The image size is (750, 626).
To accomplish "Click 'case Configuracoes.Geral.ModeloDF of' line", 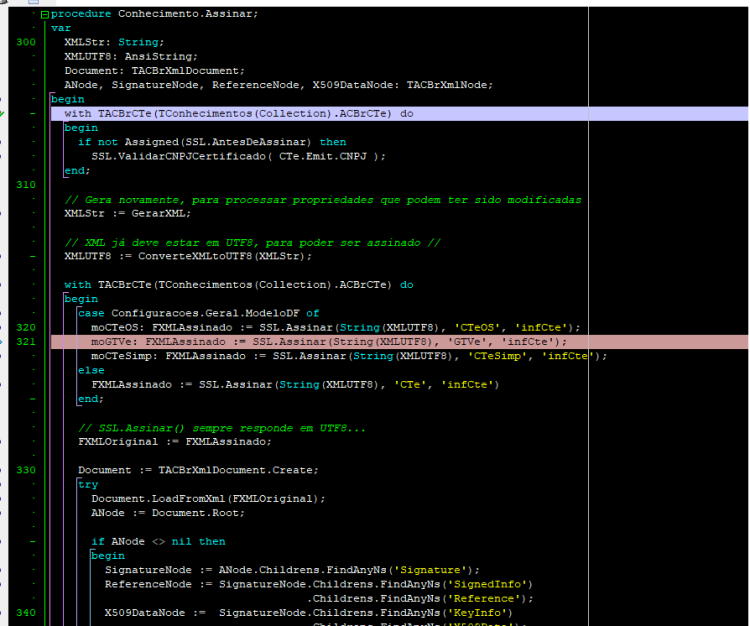I will point(199,313).
